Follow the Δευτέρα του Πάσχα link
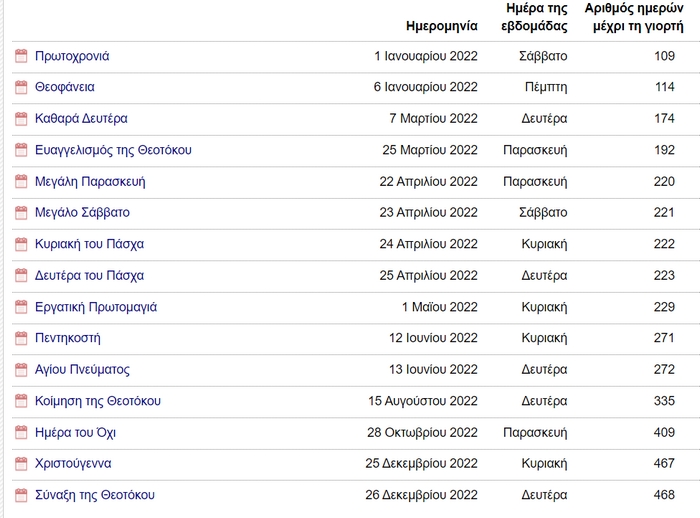The image size is (700, 518). [x=89, y=276]
